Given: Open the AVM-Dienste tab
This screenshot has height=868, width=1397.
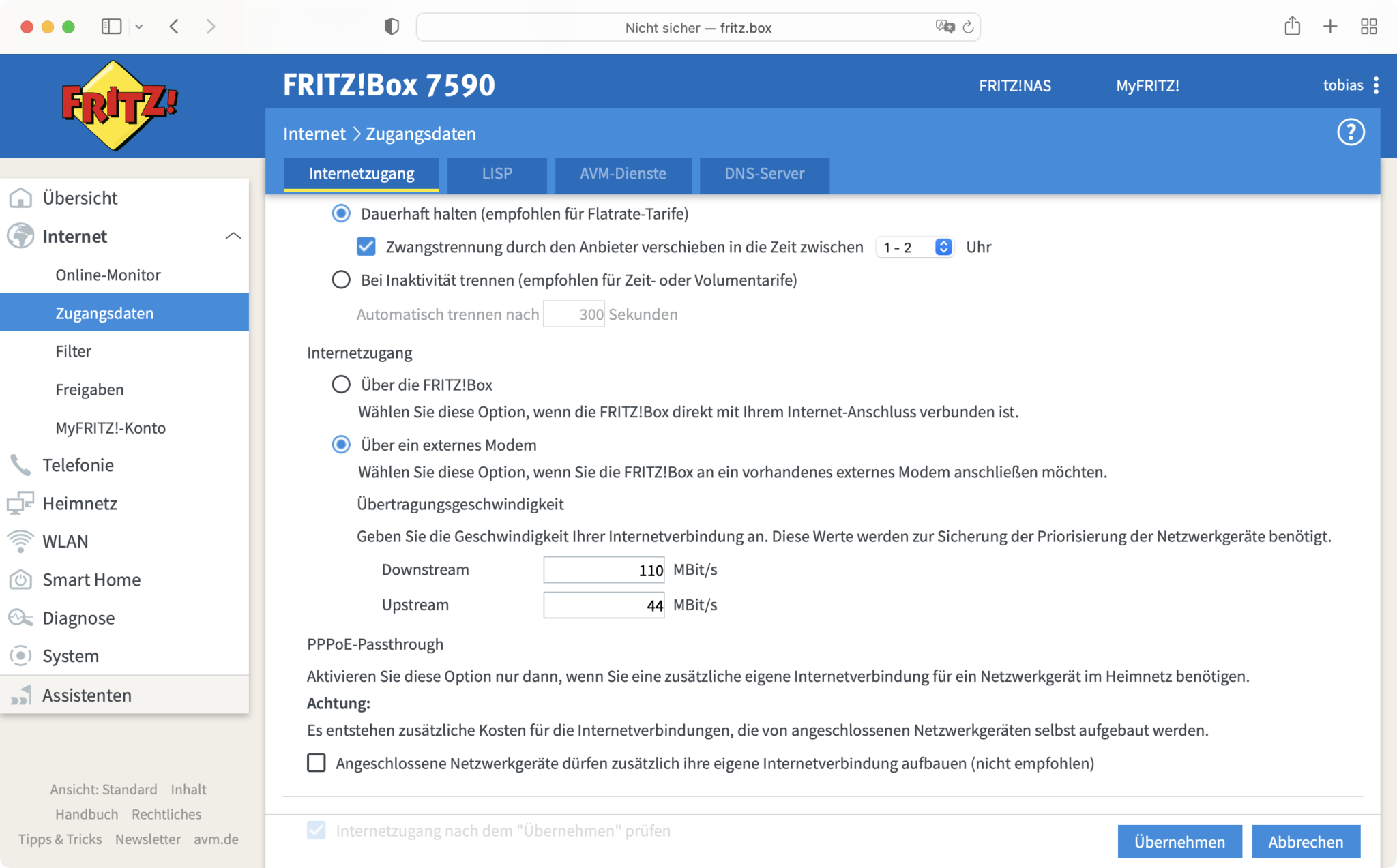Looking at the screenshot, I should point(623,175).
